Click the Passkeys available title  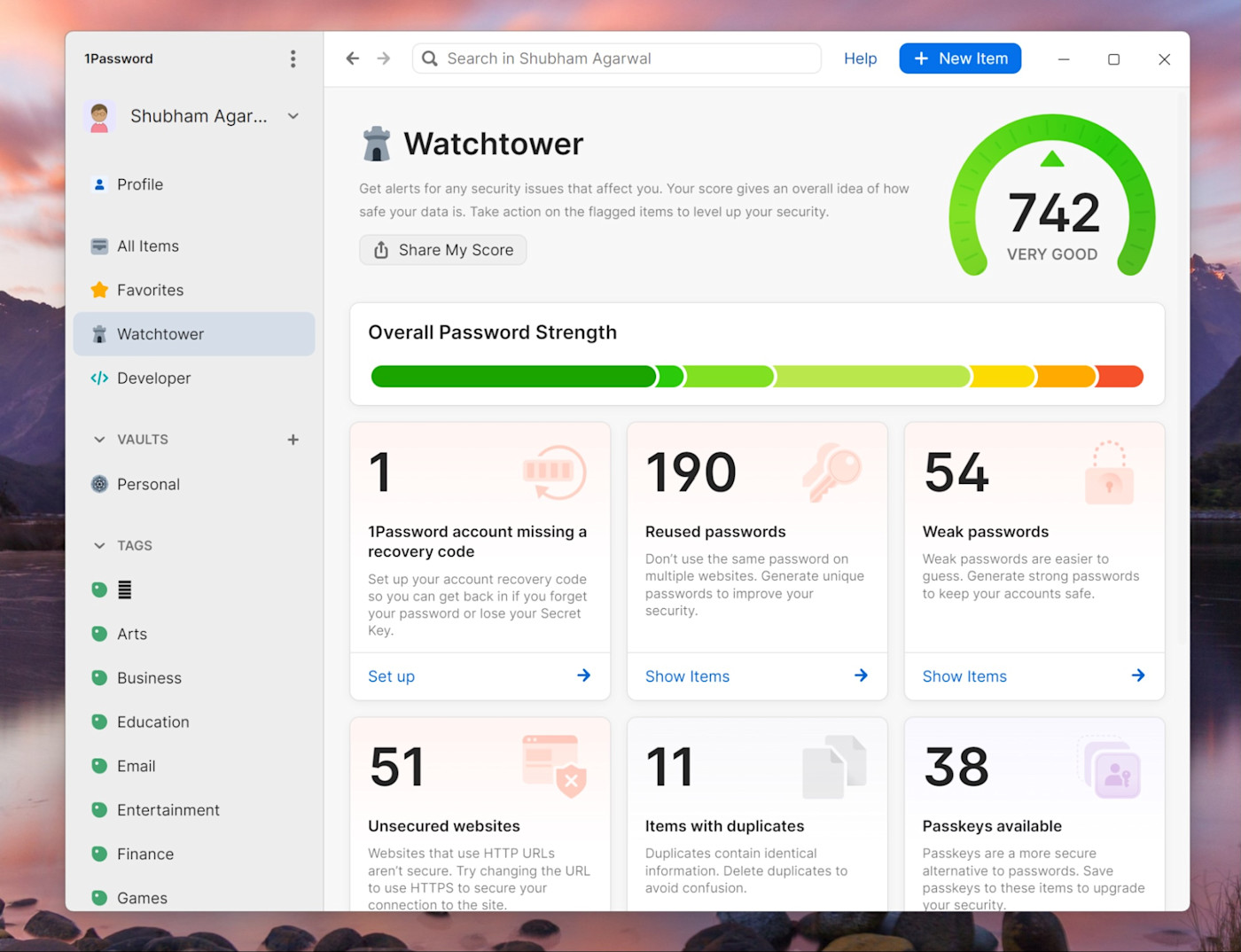(x=992, y=826)
